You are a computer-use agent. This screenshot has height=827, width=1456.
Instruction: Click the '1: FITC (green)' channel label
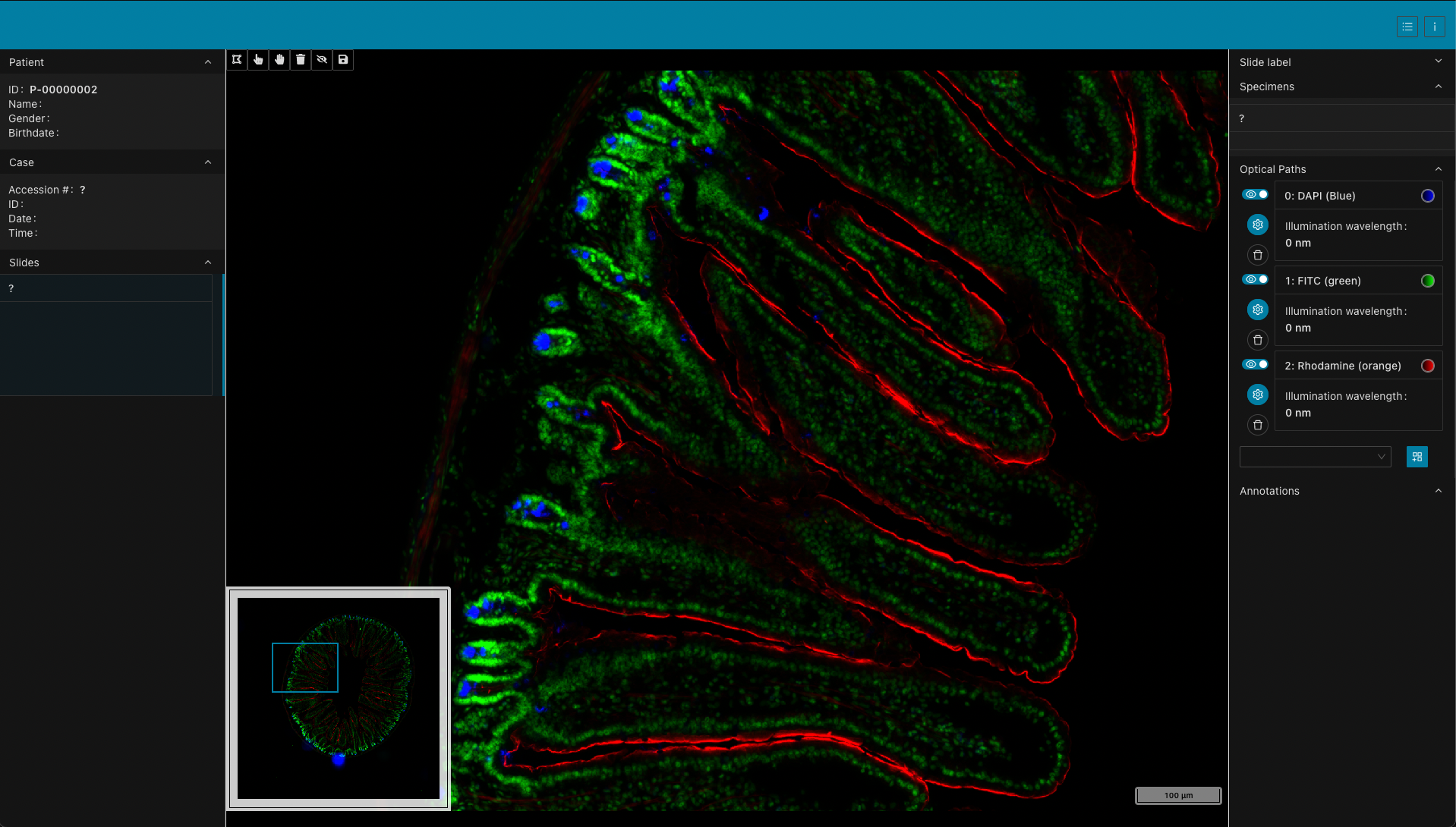click(1322, 281)
